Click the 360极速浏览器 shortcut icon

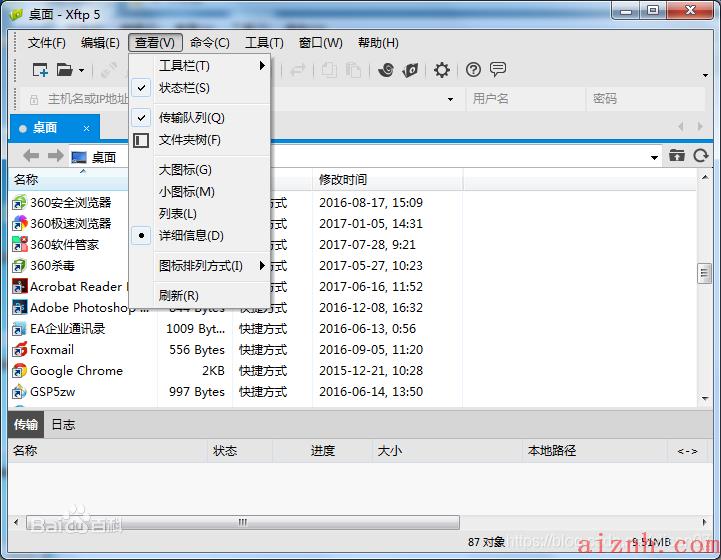pyautogui.click(x=19, y=223)
